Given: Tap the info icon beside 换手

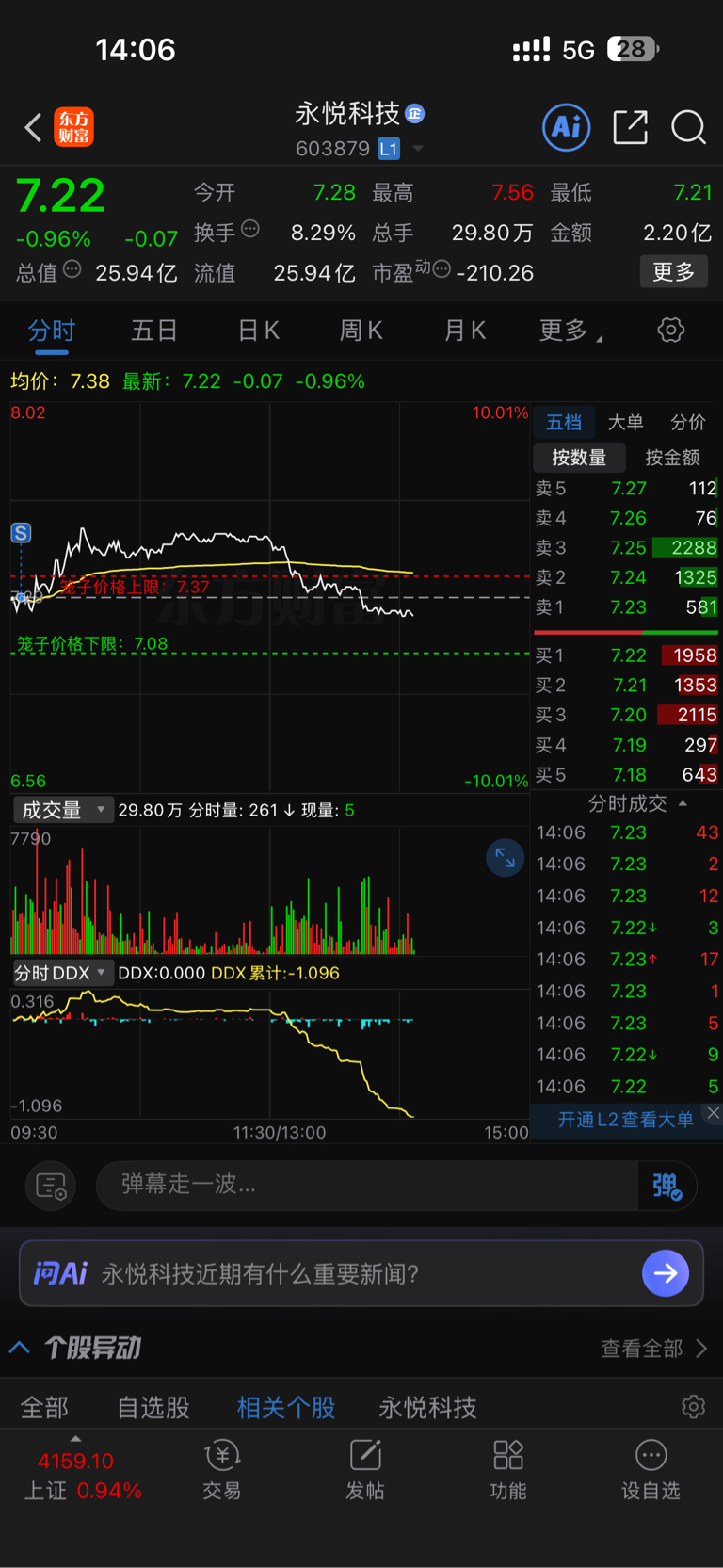Looking at the screenshot, I should coord(250,228).
